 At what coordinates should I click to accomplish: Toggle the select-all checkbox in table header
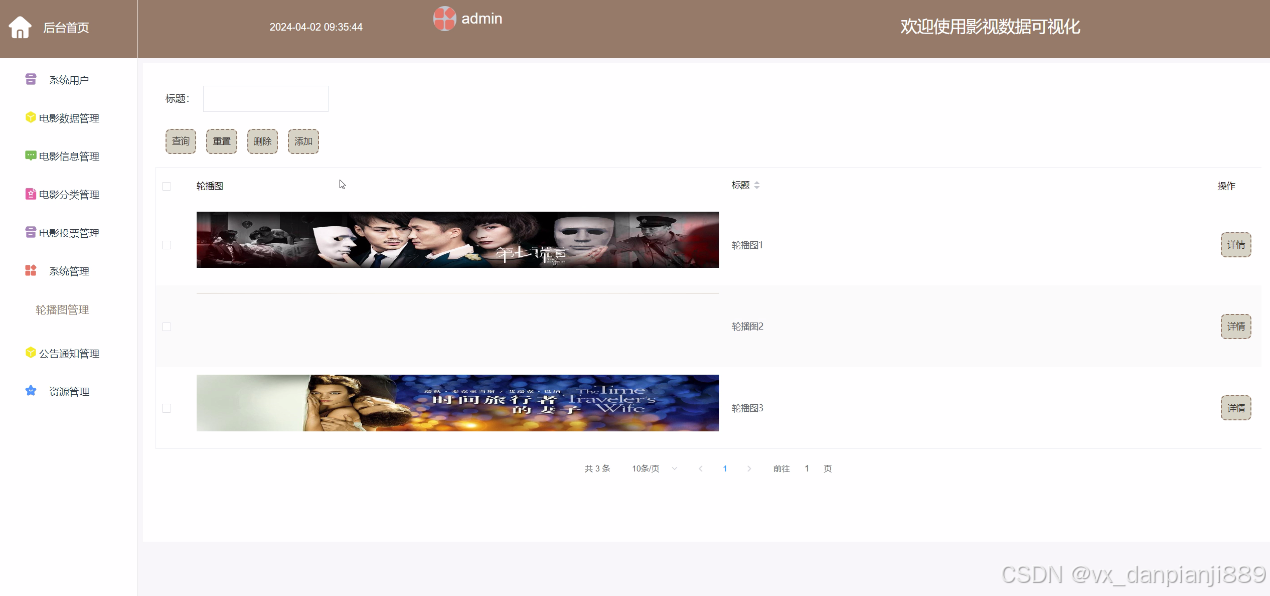click(x=167, y=186)
